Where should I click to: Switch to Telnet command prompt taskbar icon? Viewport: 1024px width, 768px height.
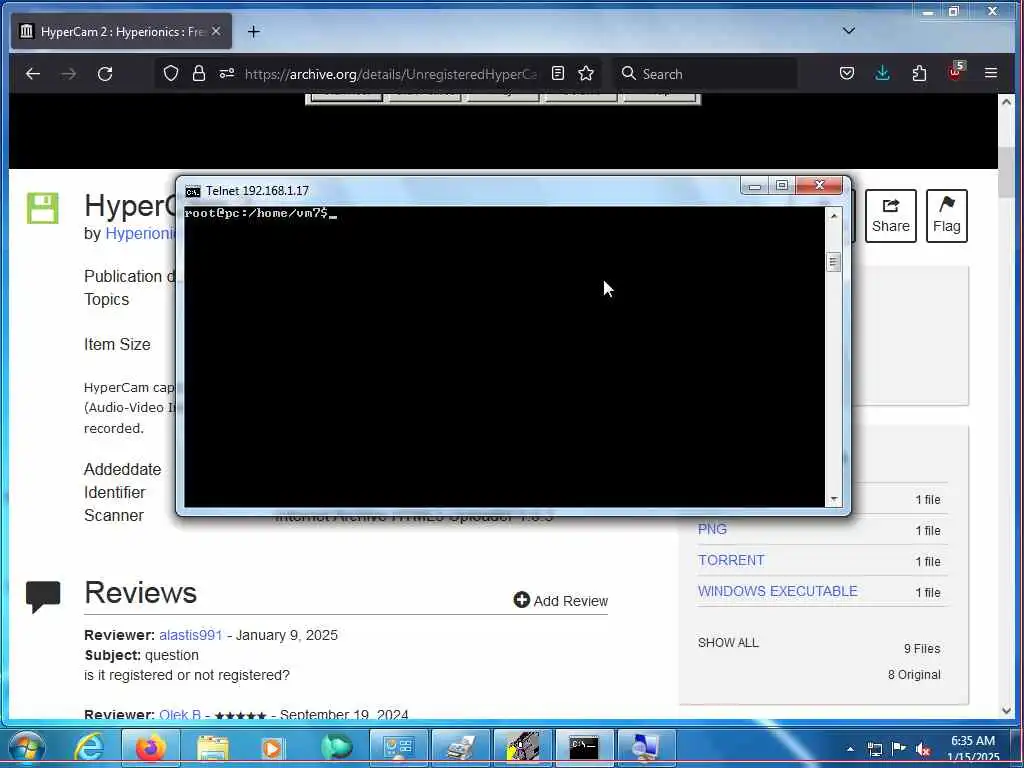pyautogui.click(x=584, y=748)
